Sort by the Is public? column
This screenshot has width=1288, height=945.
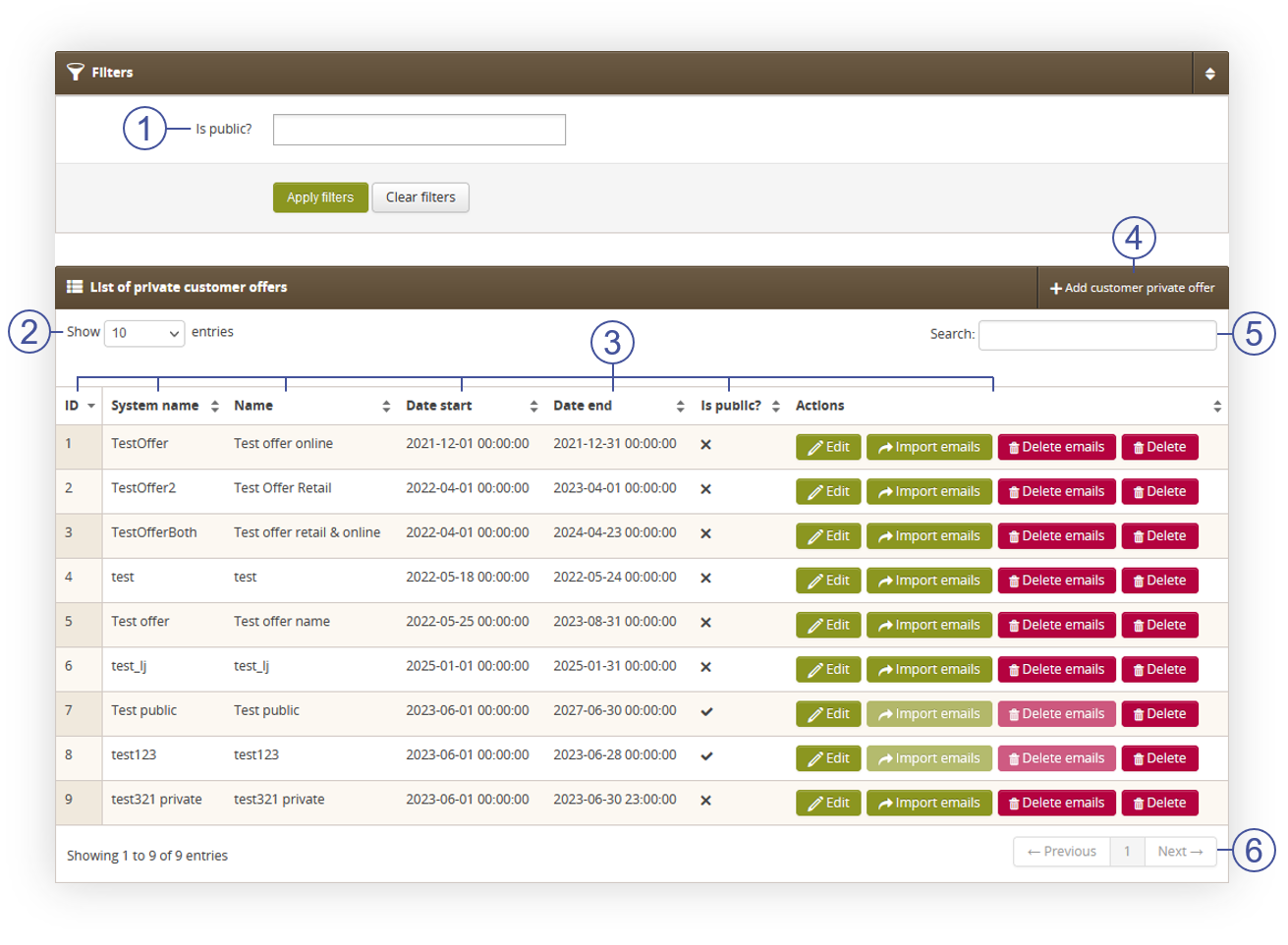[x=740, y=406]
